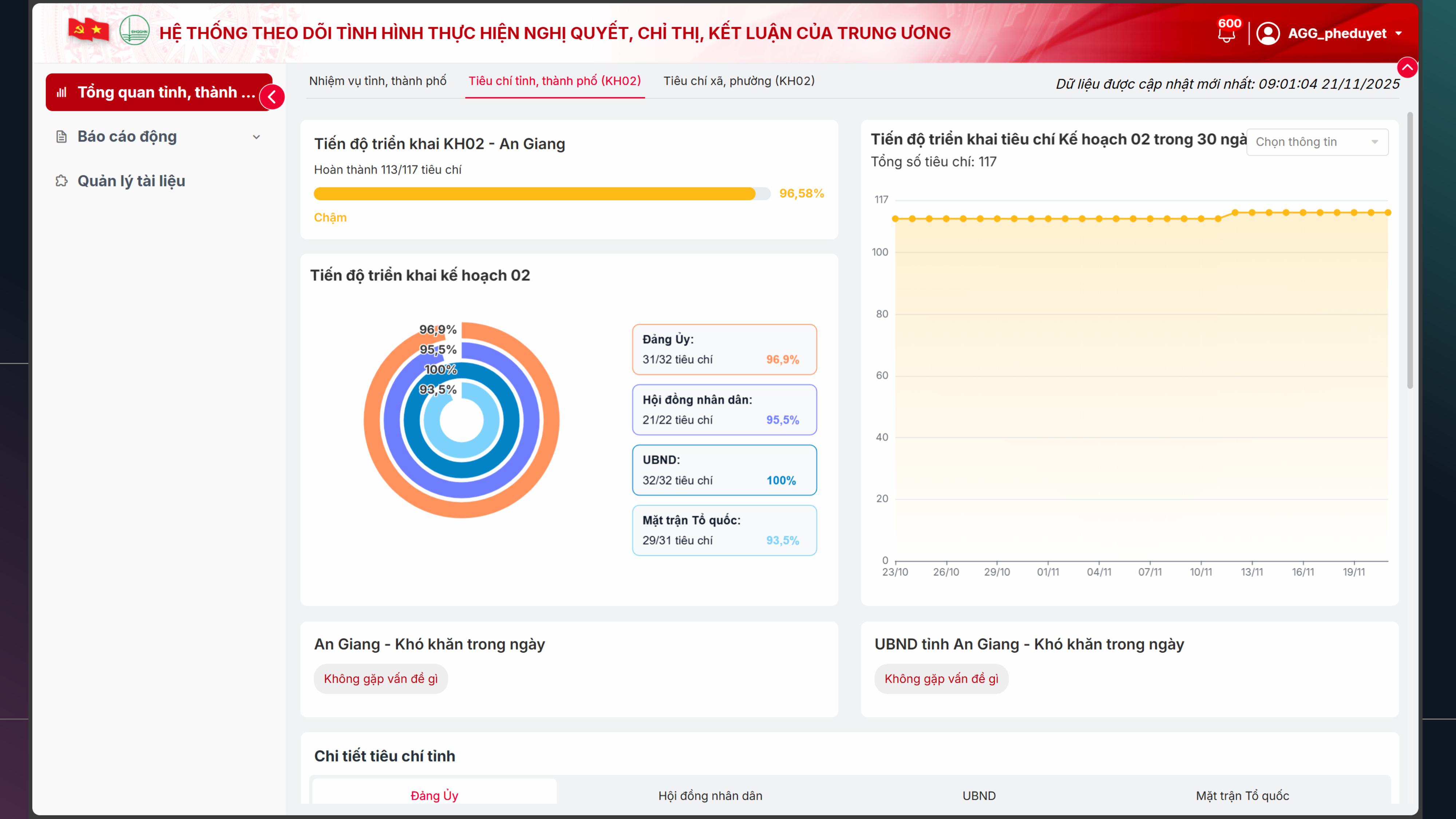Viewport: 1456px width, 819px height.
Task: Click the document icon beside Báo cáo động
Action: pos(62,137)
